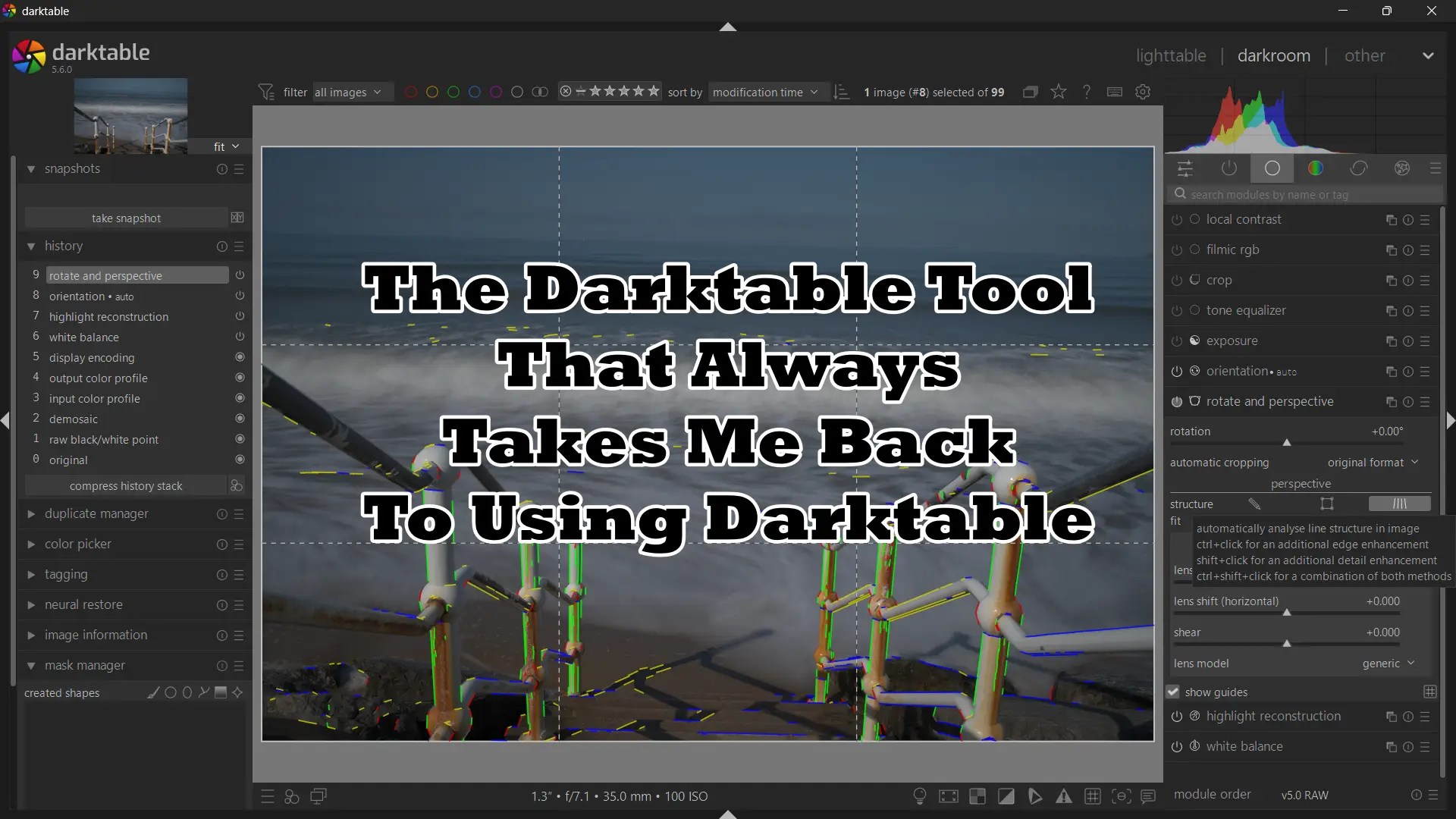Open quick styles icon in bottom bar
1456x819 pixels.
click(292, 796)
